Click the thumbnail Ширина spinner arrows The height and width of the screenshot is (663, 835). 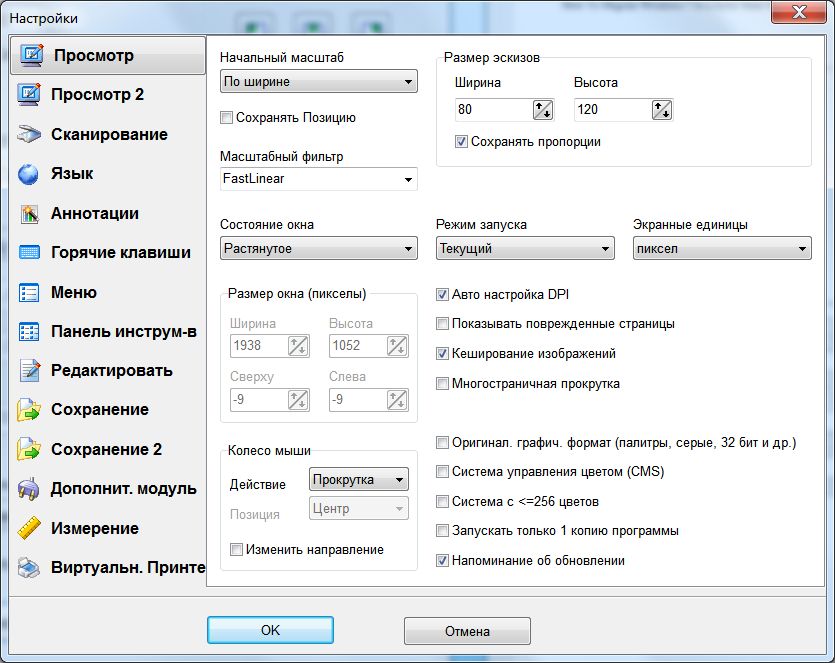(543, 110)
